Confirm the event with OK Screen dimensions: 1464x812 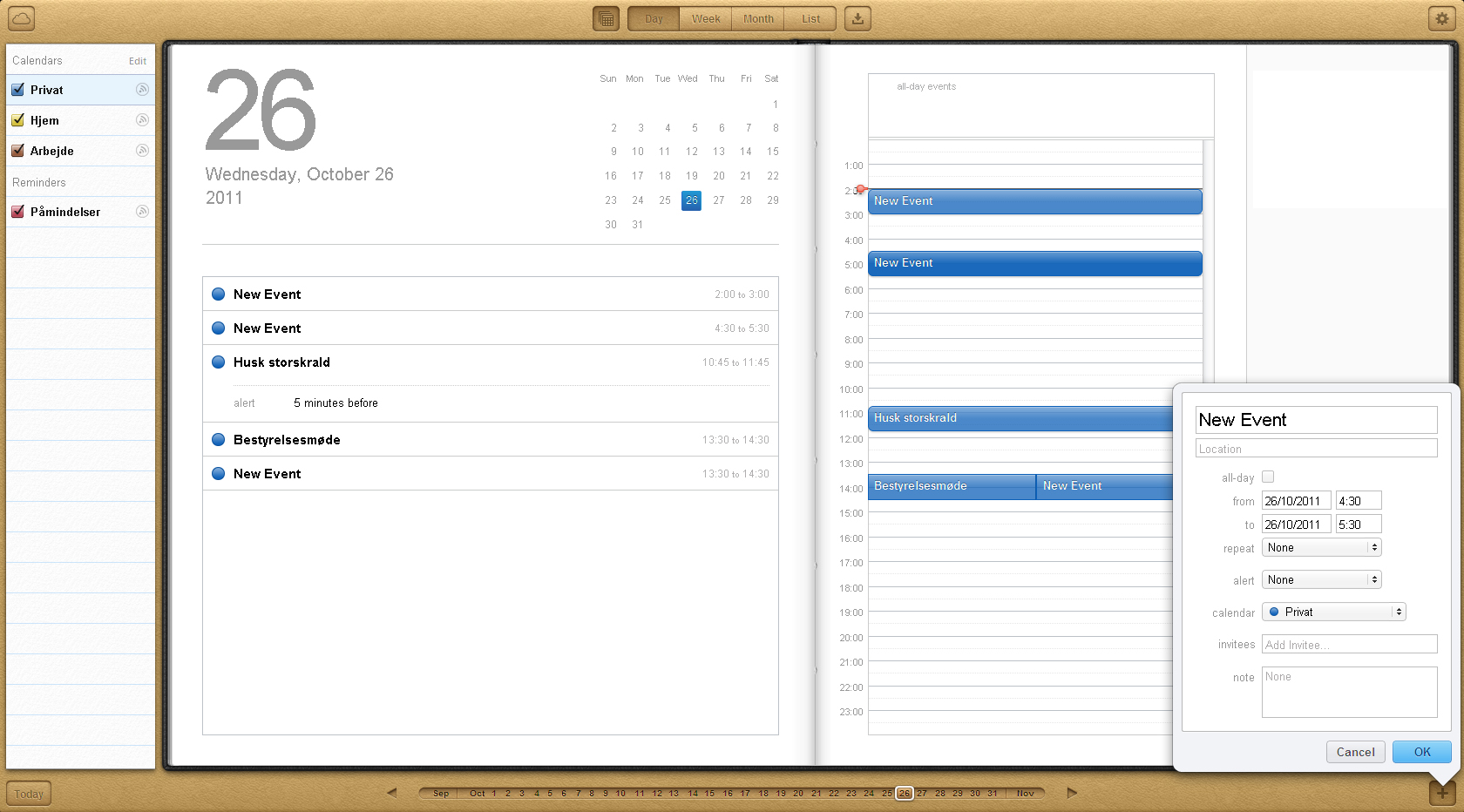point(1422,752)
